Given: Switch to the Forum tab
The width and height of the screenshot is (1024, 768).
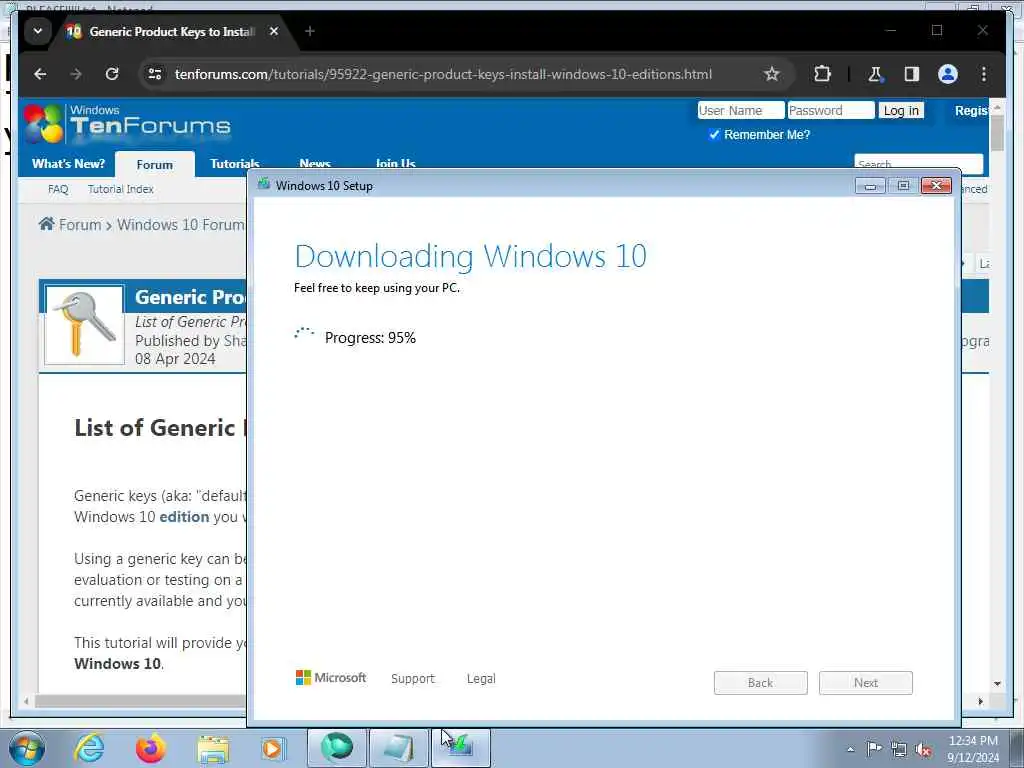Looking at the screenshot, I should [155, 165].
